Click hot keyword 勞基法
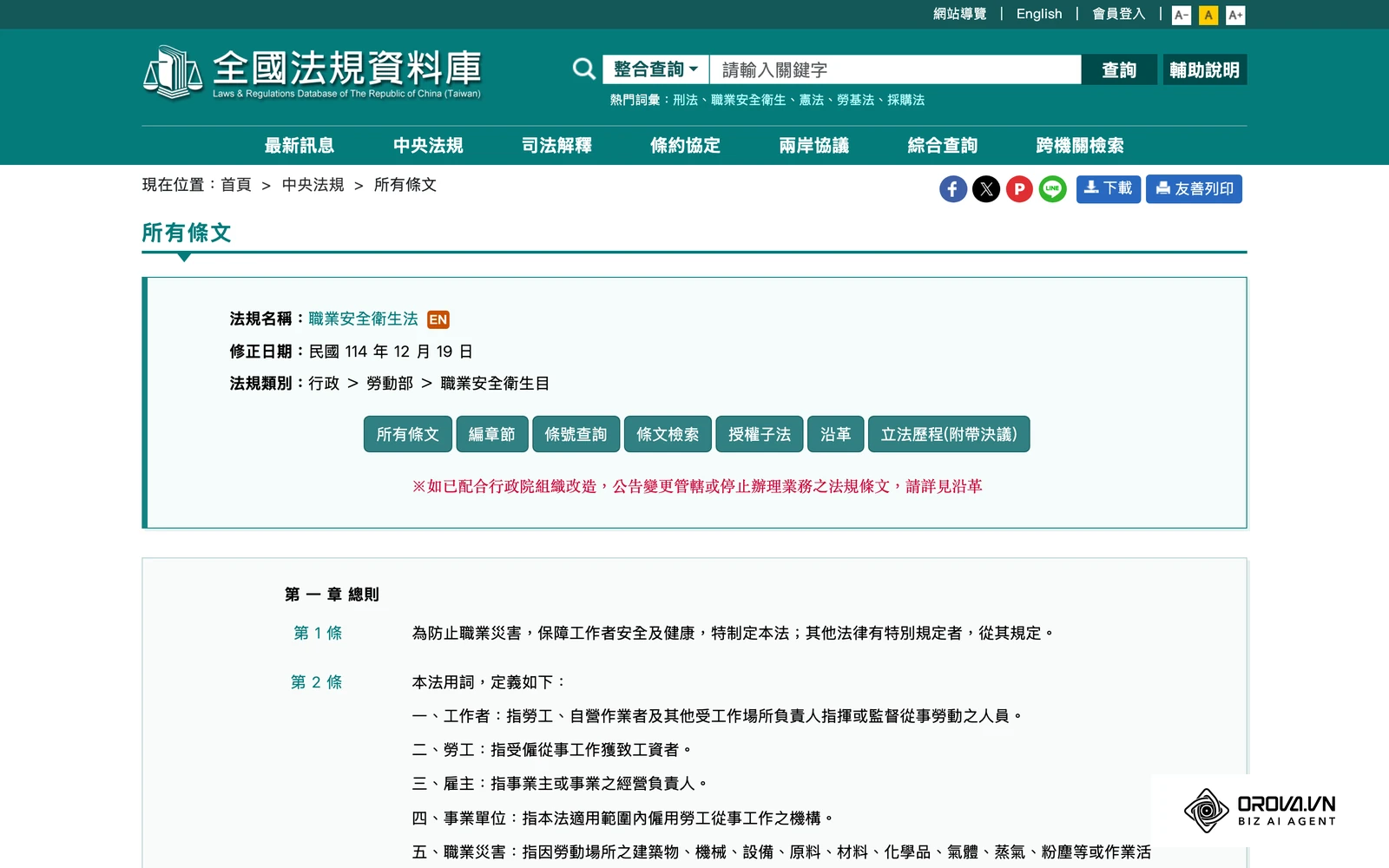Screen dimensions: 1389x868 (855, 100)
